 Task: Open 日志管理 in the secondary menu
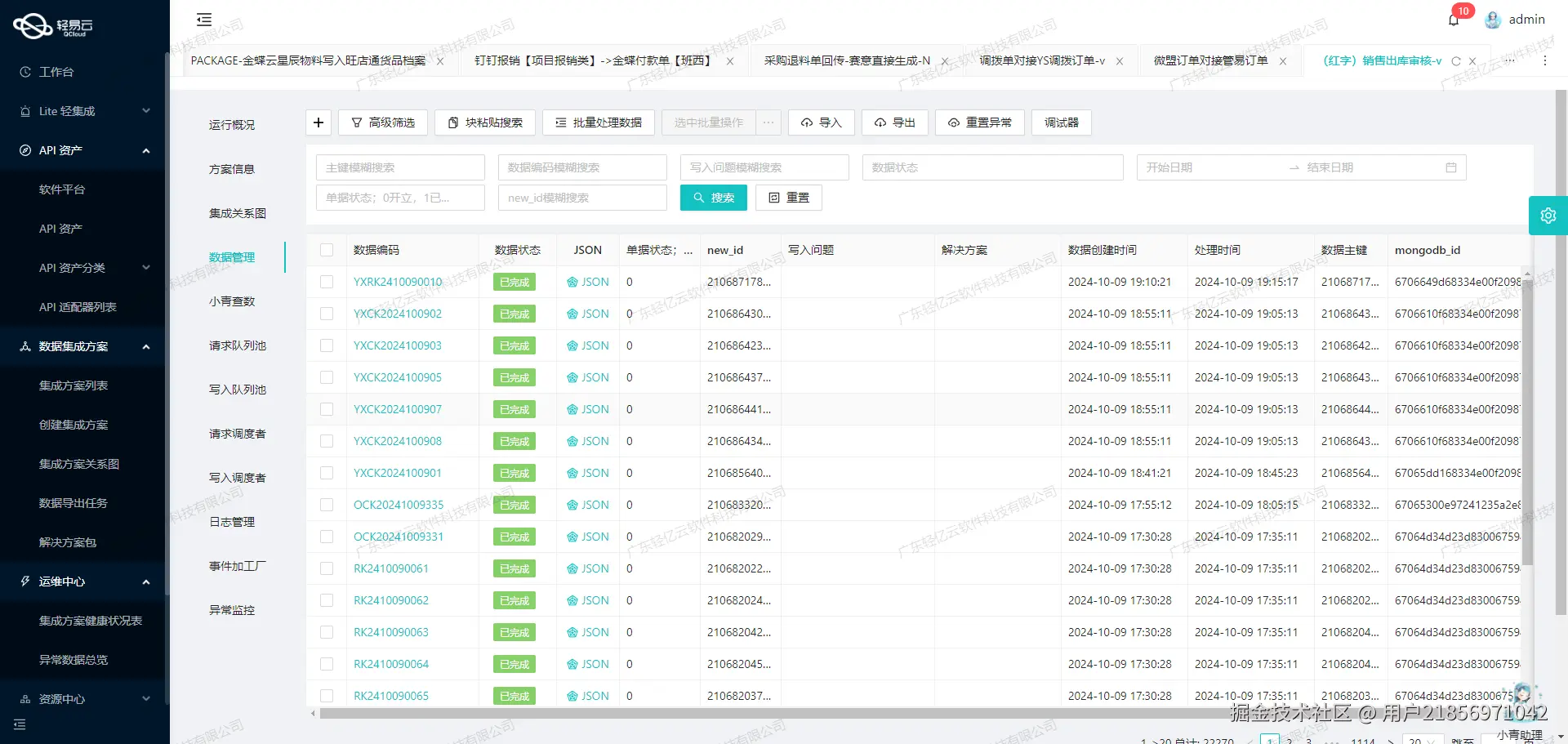pos(231,522)
